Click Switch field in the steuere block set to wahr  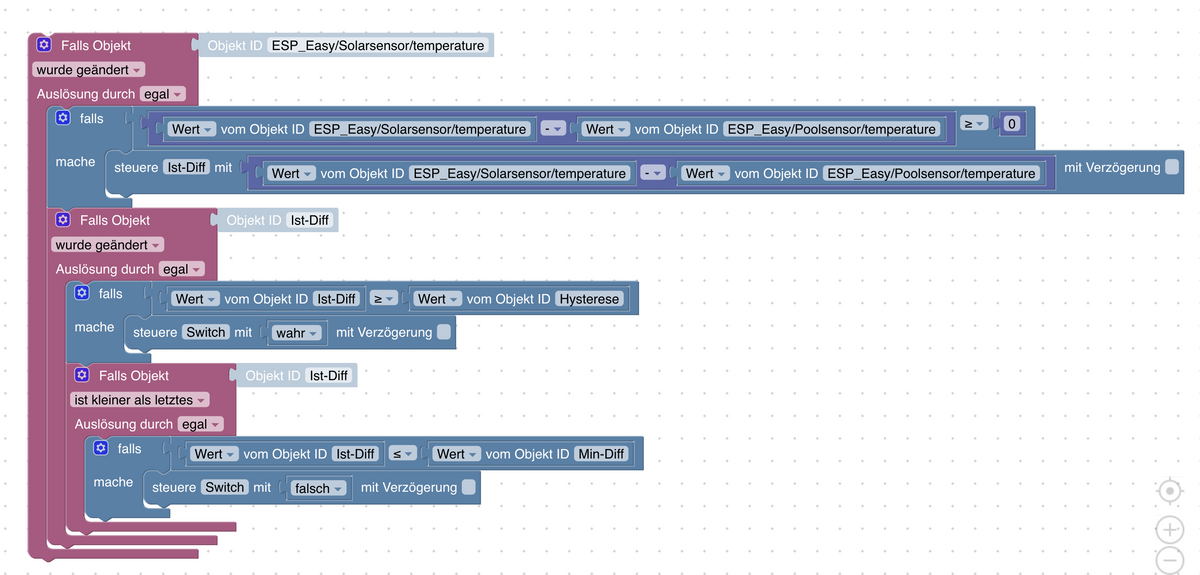tap(206, 332)
